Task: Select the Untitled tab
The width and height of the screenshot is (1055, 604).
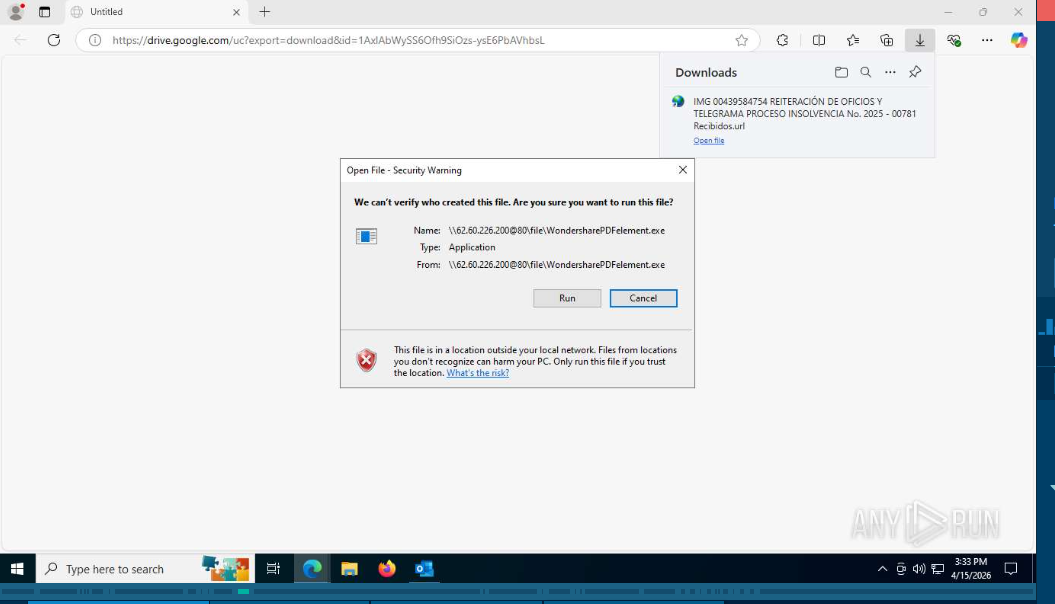Action: pos(156,11)
